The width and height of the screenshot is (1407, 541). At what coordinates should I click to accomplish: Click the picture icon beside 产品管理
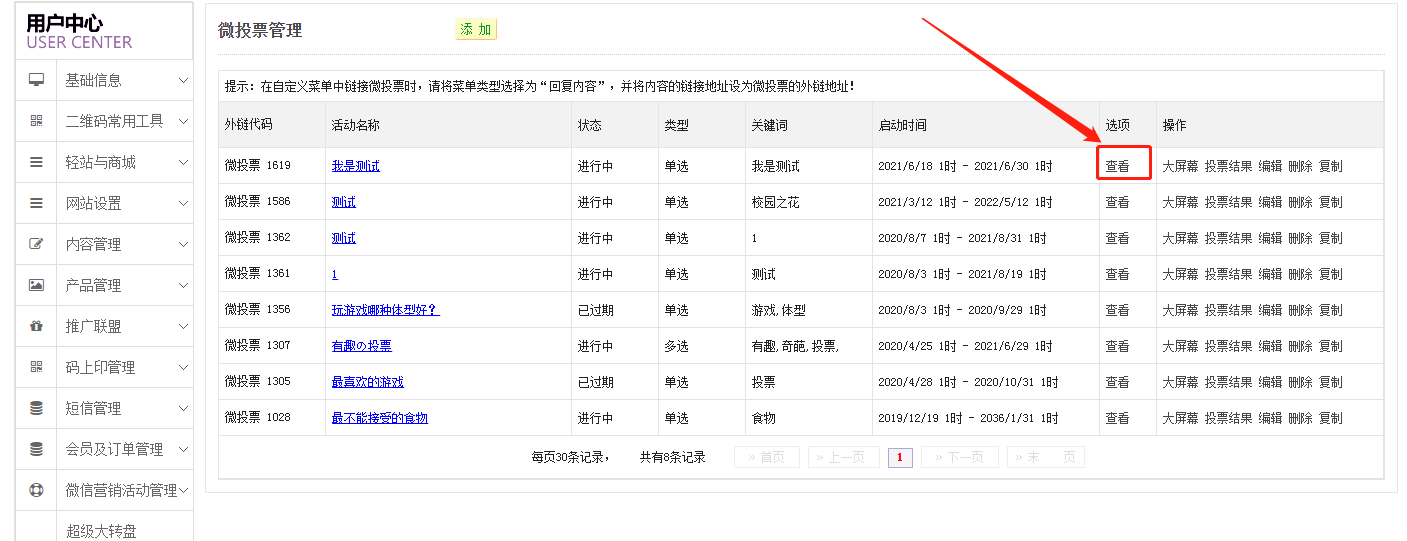pyautogui.click(x=37, y=285)
